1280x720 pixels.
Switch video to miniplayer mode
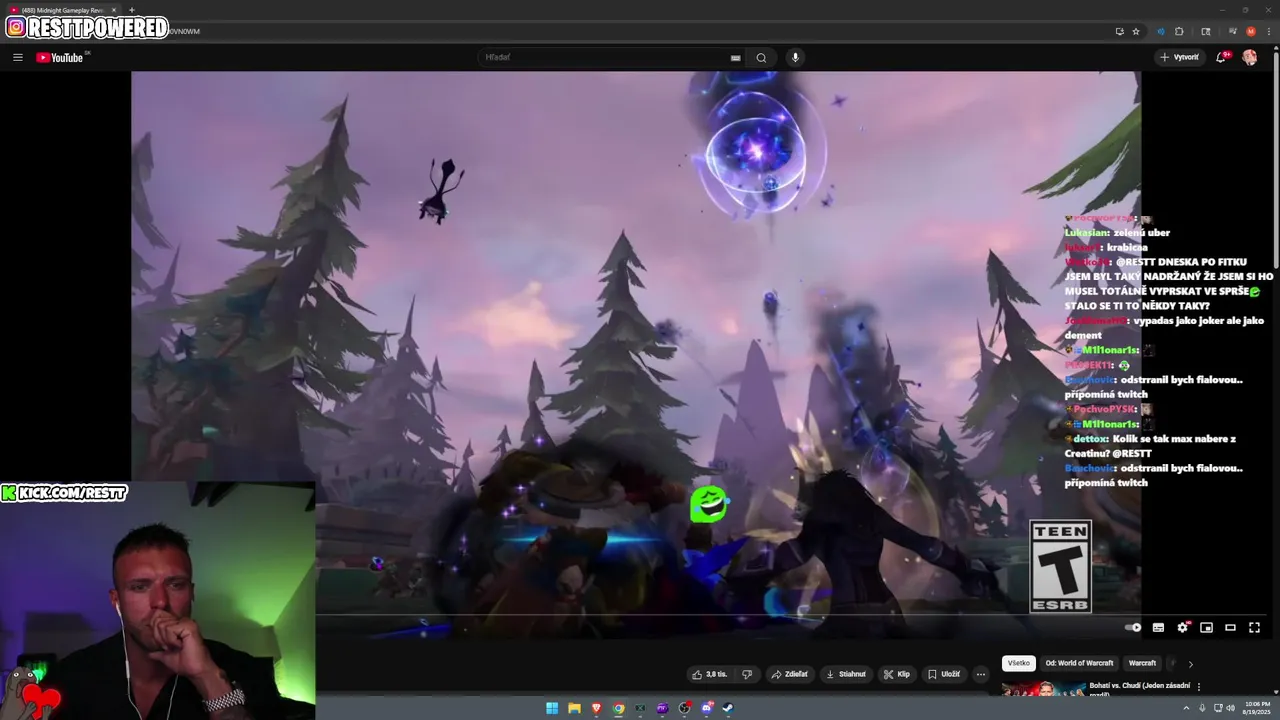[x=1206, y=627]
